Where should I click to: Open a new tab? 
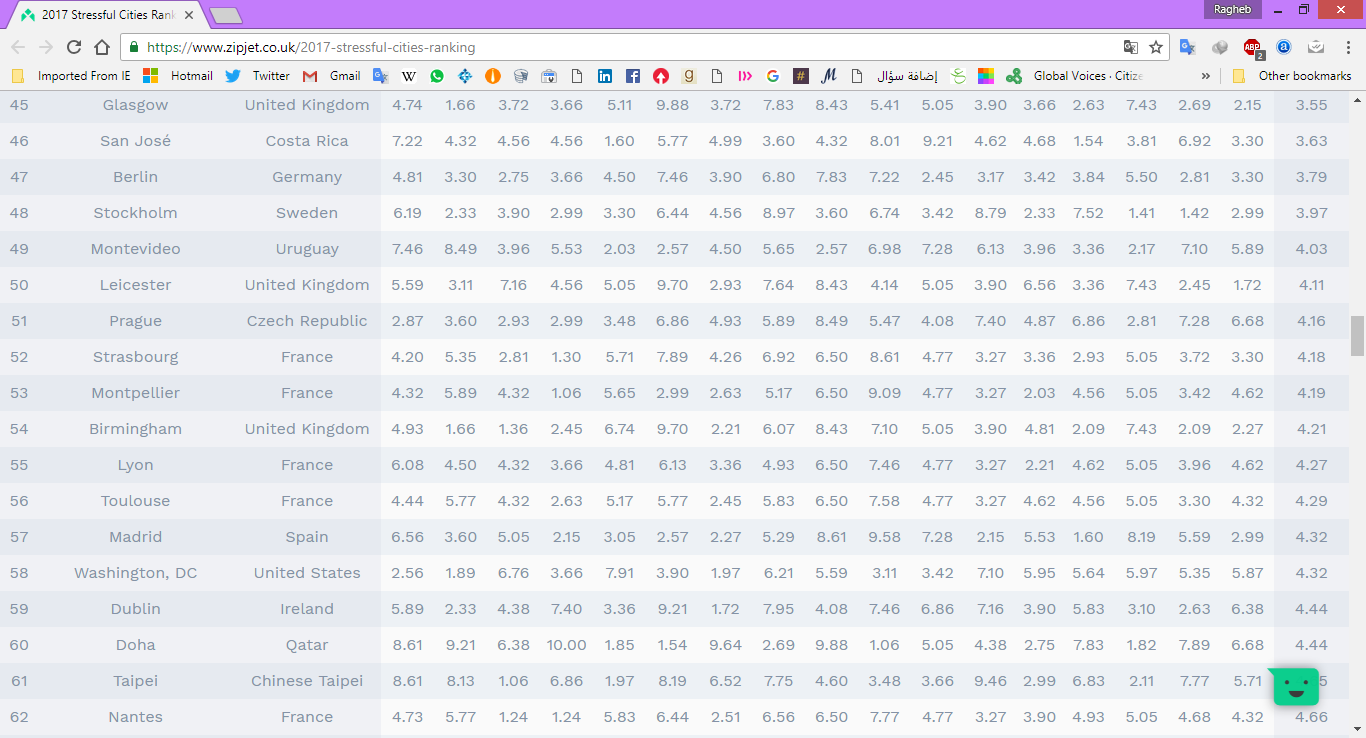[226, 15]
